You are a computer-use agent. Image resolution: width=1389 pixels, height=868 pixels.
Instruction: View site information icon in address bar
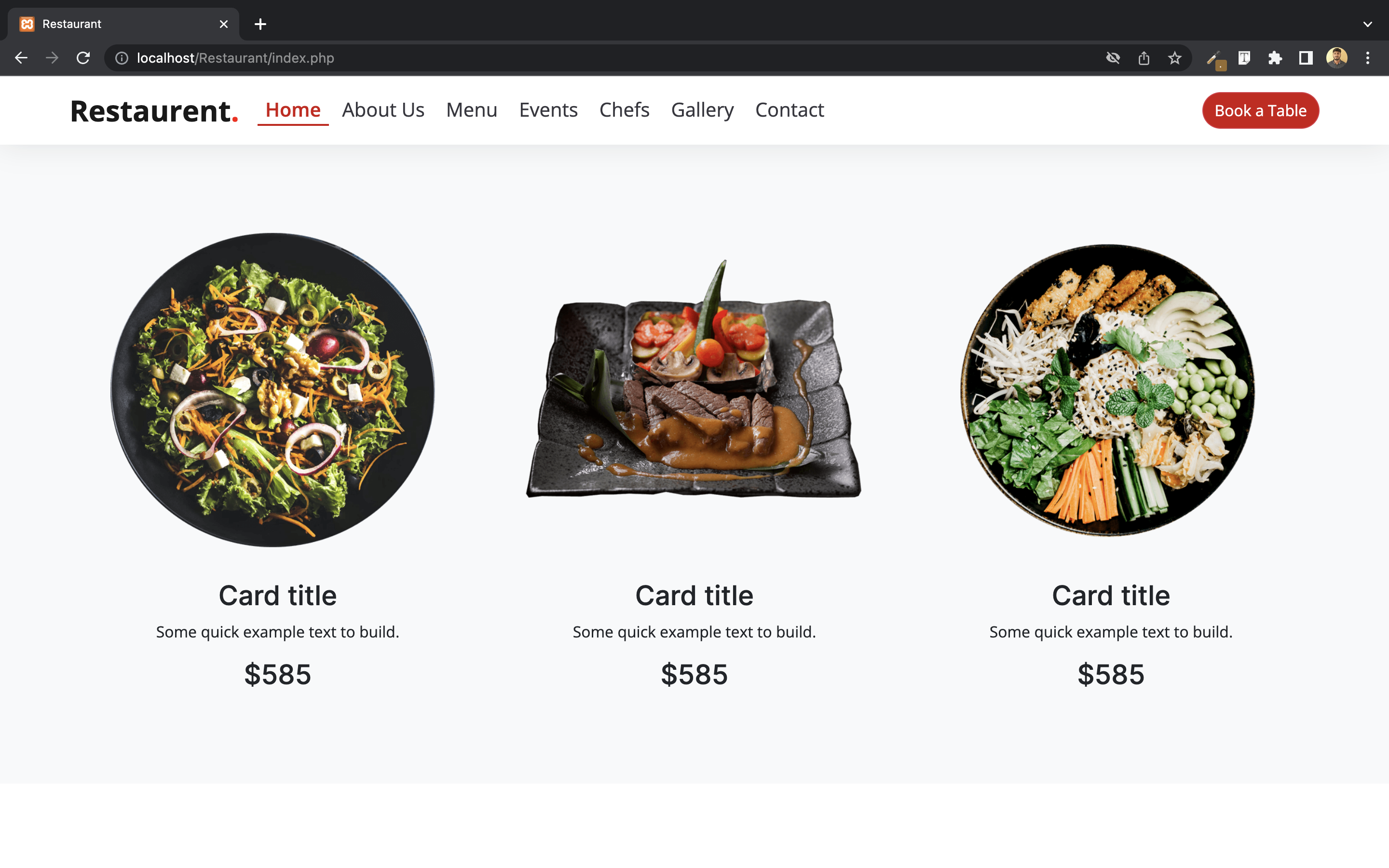tap(122, 58)
